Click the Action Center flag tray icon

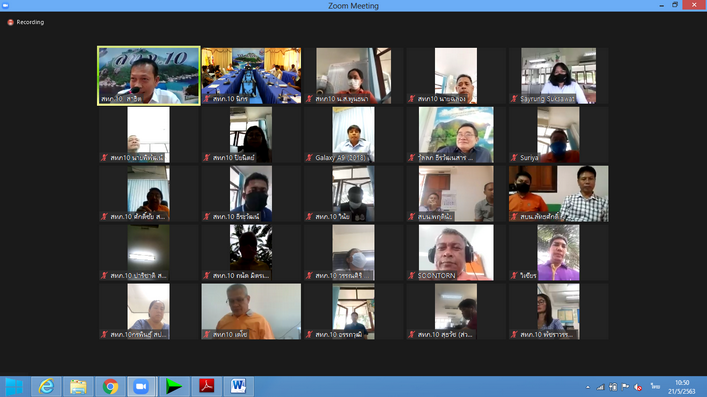(x=625, y=387)
